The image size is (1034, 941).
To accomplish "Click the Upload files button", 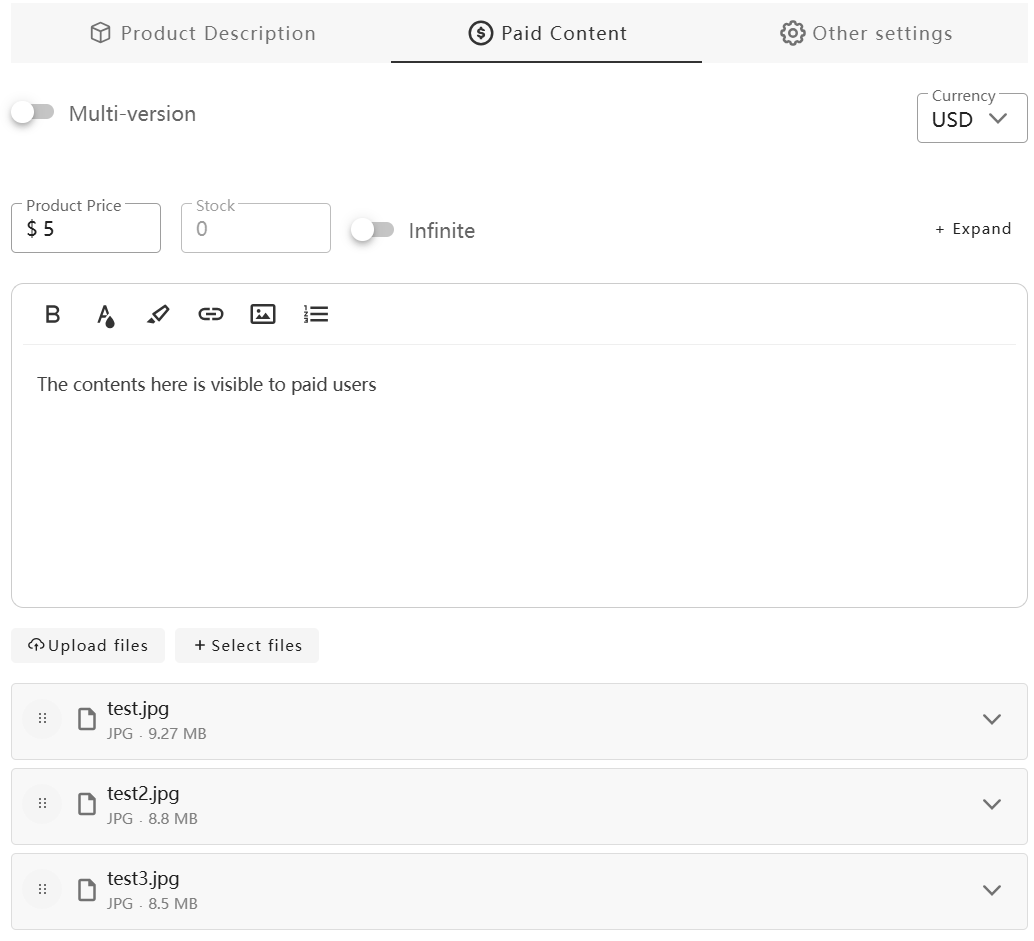I will pos(88,646).
